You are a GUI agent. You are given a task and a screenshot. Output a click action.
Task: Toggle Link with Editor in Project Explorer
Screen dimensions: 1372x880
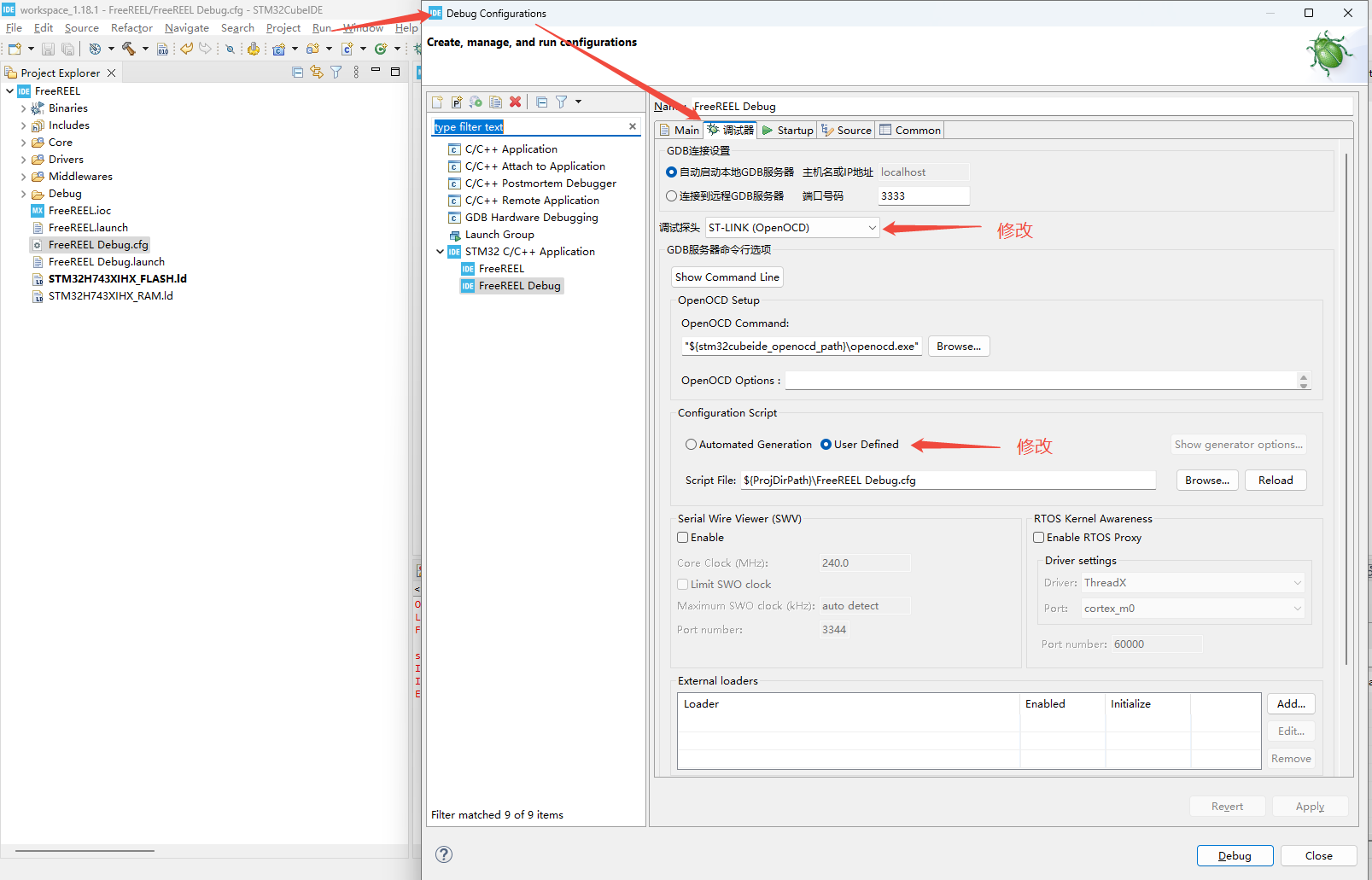click(x=317, y=73)
